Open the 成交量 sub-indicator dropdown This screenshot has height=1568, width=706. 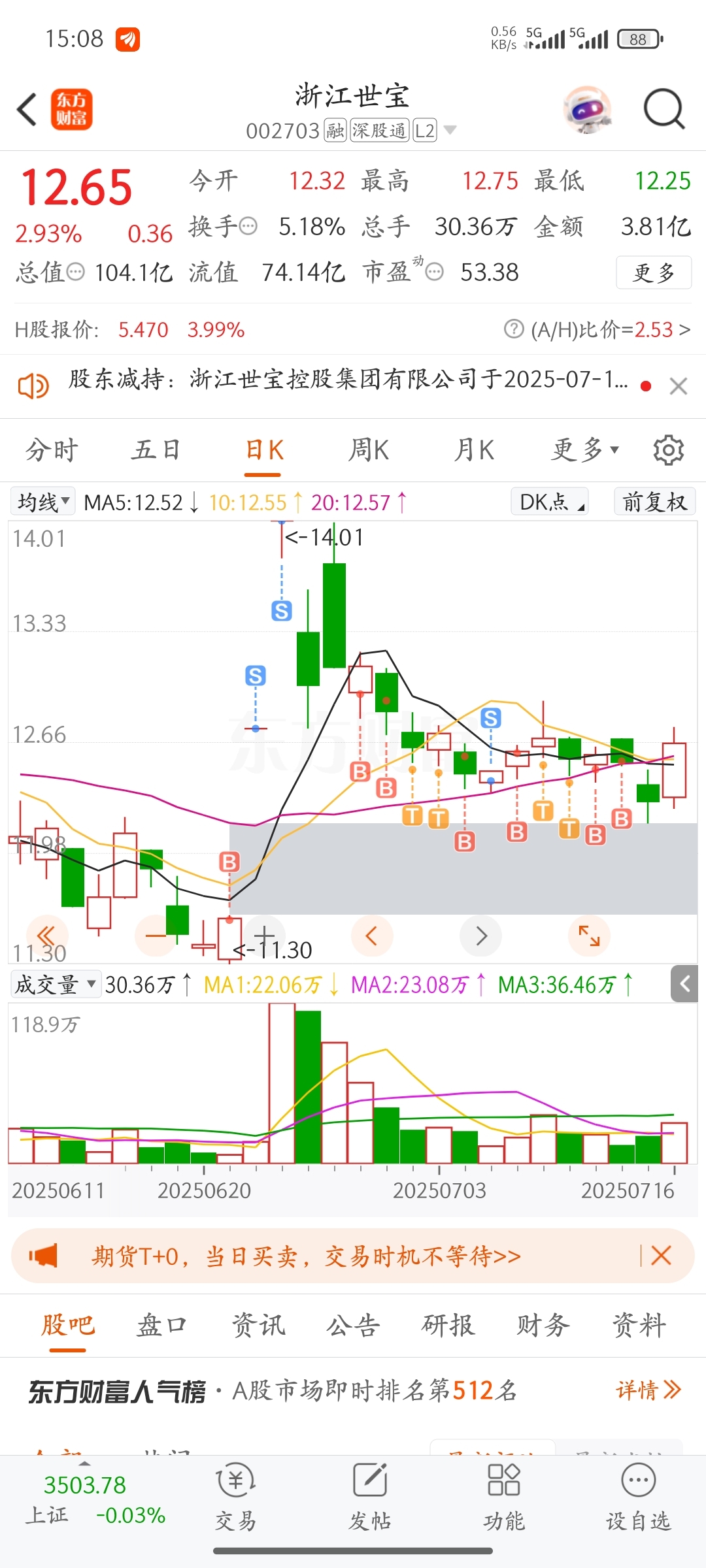pos(56,984)
